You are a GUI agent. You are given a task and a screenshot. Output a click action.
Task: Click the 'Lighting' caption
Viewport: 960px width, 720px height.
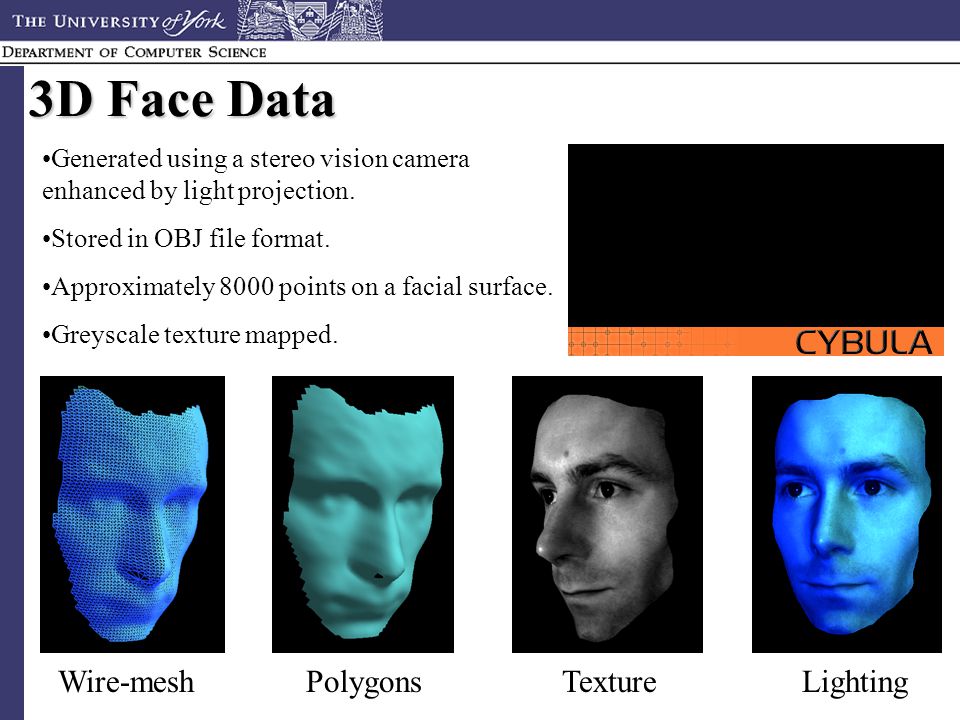[855, 683]
